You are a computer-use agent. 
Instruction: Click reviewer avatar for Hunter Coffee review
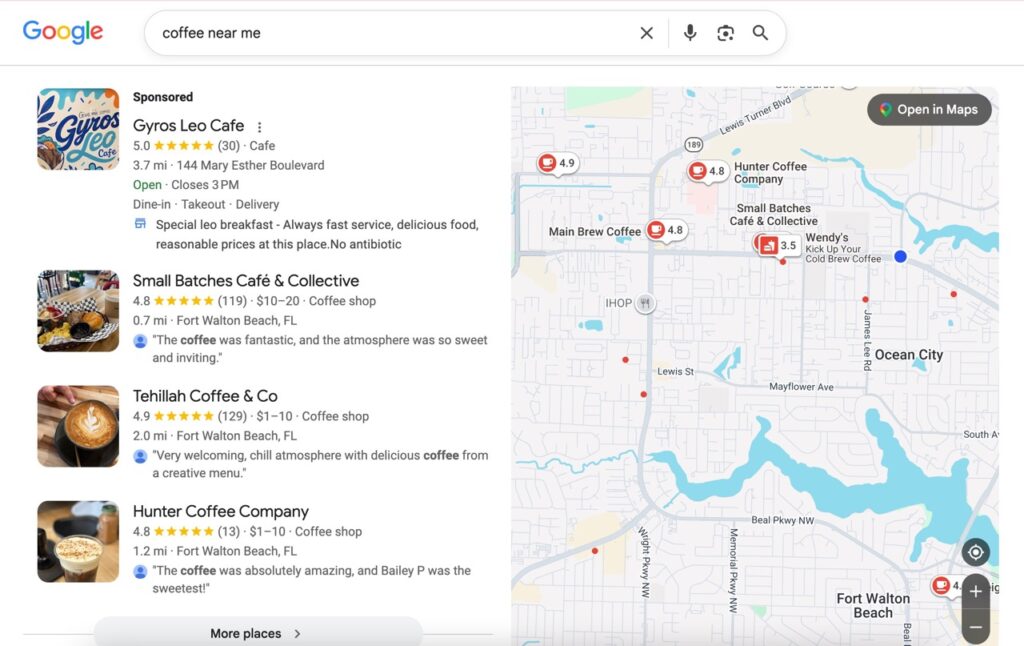pyautogui.click(x=140, y=572)
